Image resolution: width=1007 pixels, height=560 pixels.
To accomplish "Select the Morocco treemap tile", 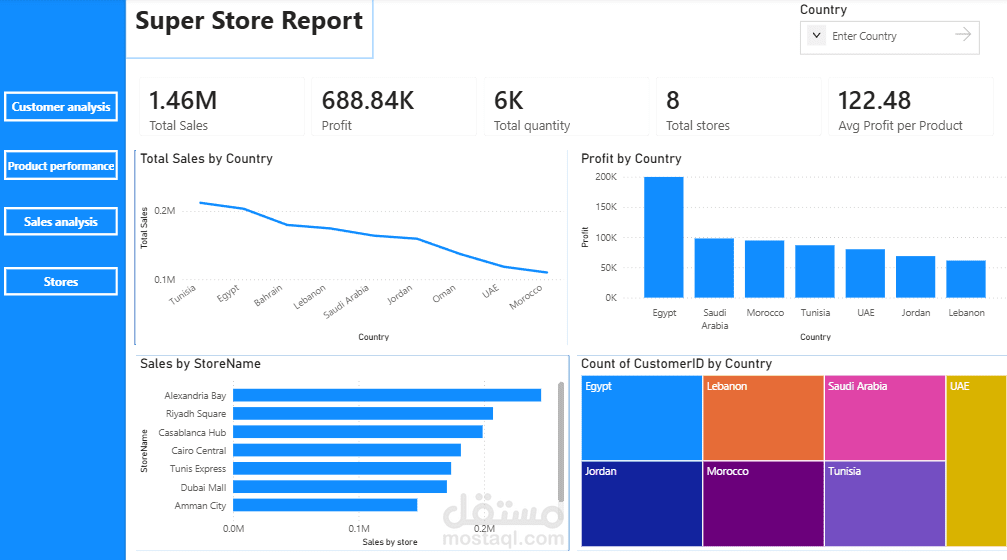I will 763,503.
